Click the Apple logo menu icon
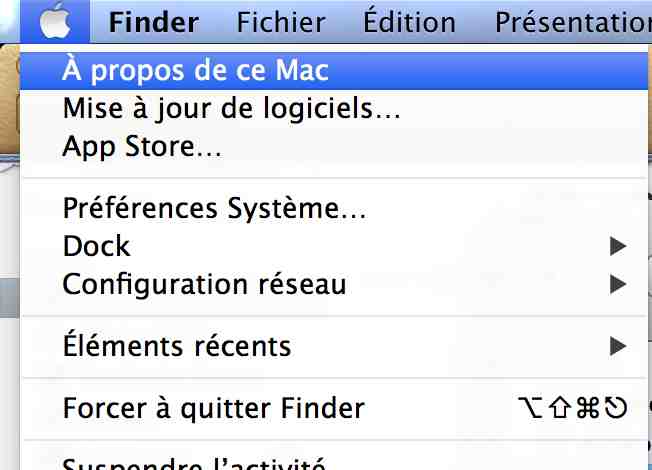652x470 pixels. click(x=54, y=21)
